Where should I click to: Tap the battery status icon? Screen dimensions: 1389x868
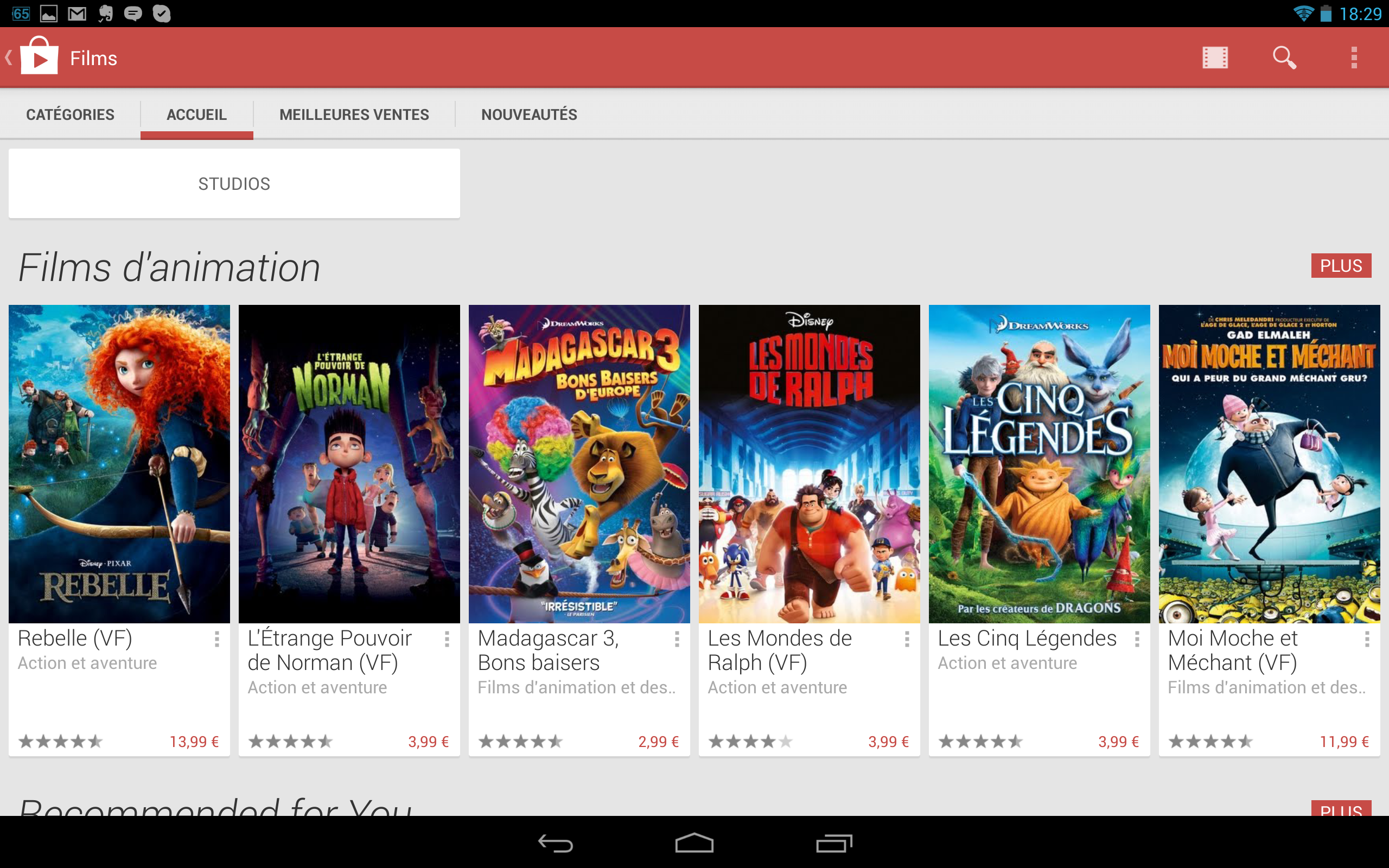[x=1326, y=13]
